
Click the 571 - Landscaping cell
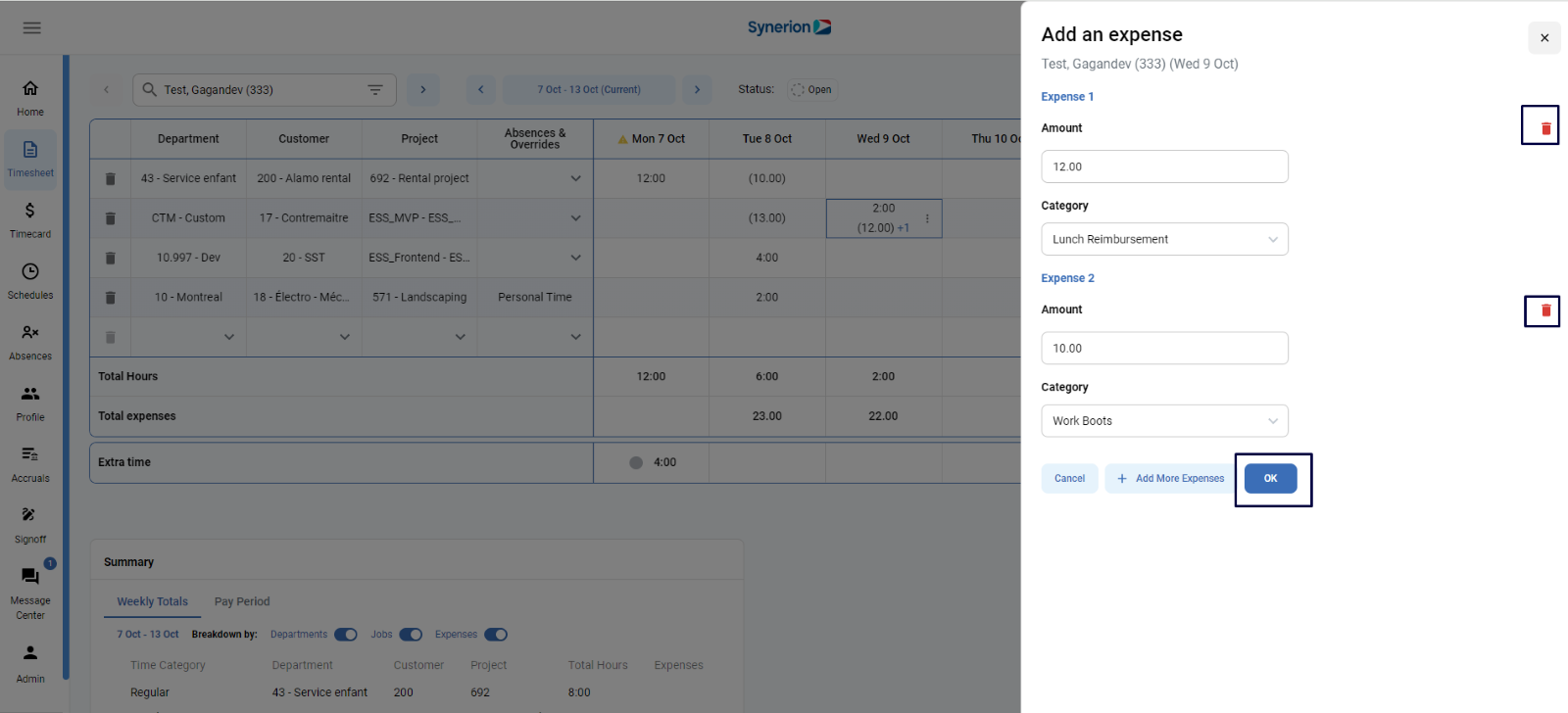(x=419, y=298)
